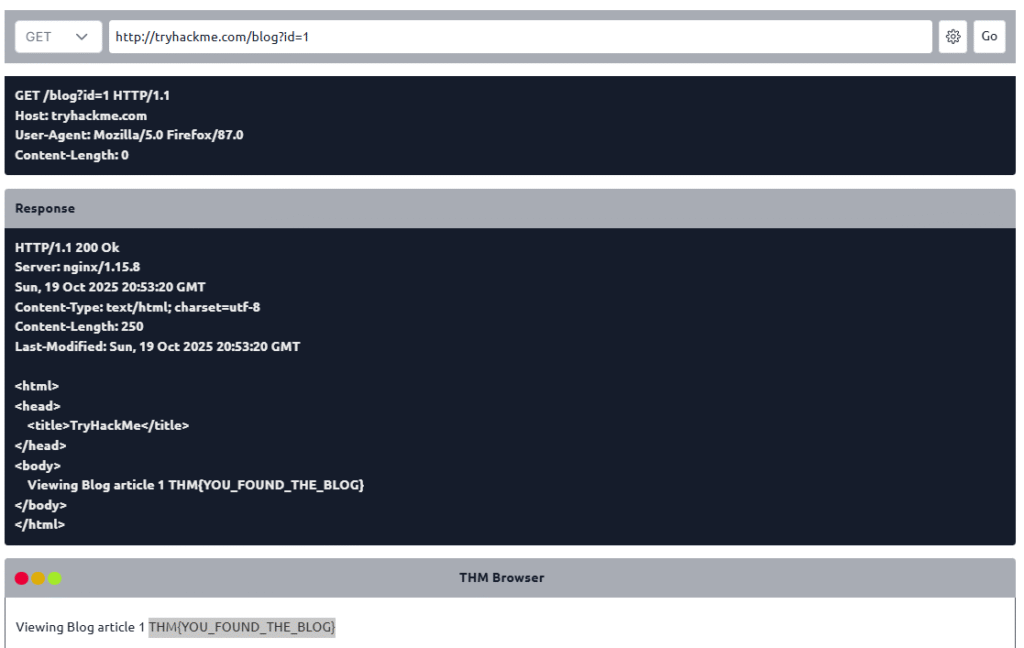This screenshot has width=1024, height=648.
Task: Expand the GET method dropdown
Action: point(57,36)
